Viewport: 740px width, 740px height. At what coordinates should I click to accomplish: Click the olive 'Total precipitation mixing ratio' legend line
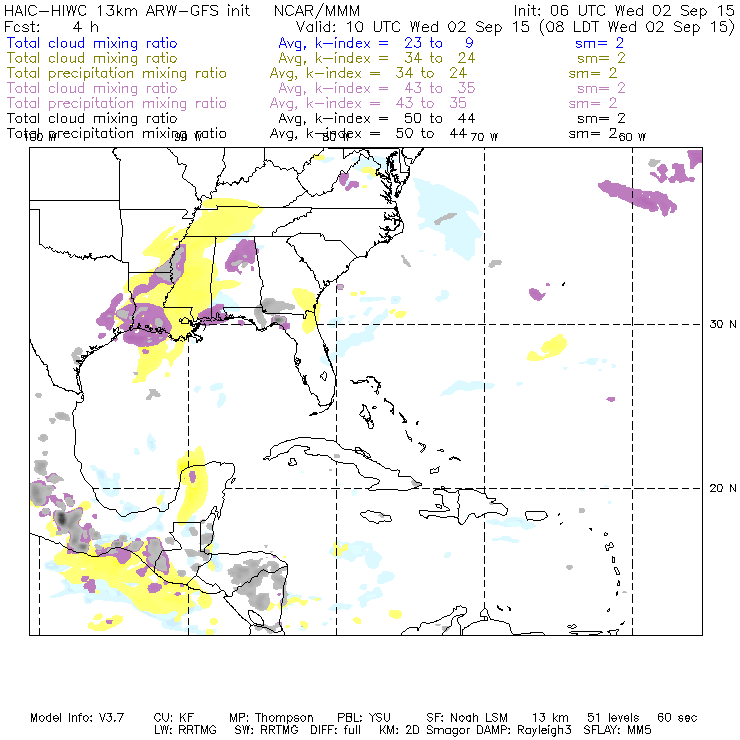pos(117,73)
